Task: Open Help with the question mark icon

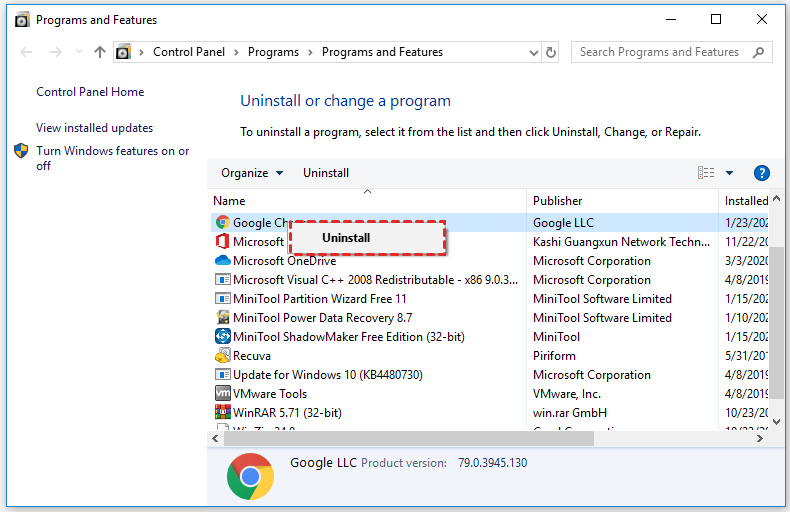Action: 762,173
